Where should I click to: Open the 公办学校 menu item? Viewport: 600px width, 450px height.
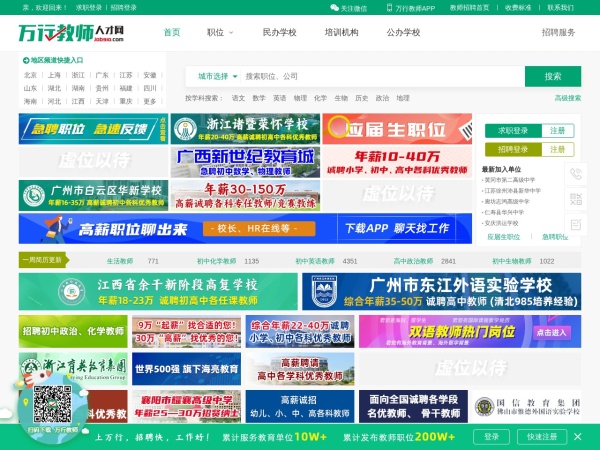click(x=403, y=33)
